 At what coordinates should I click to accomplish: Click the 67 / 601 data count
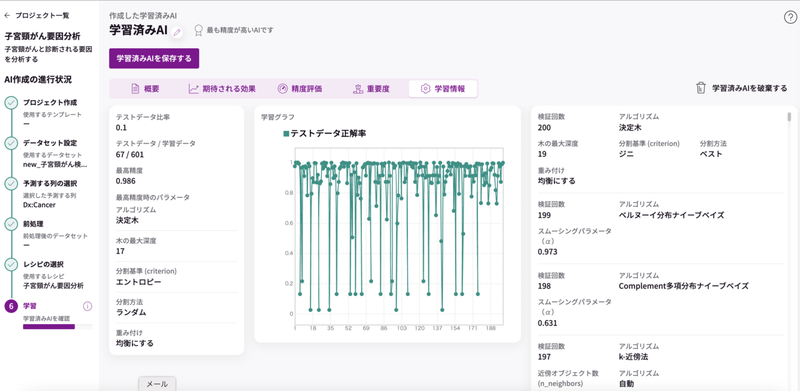(130, 154)
